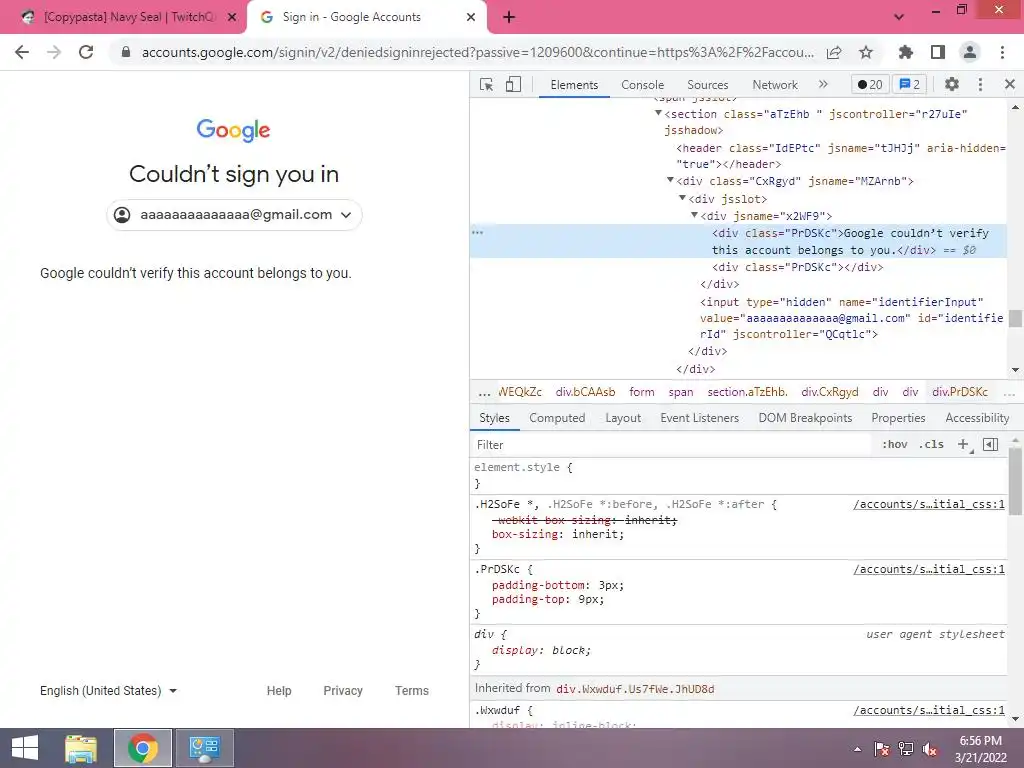
Task: Click the address bar lock icon
Action: pos(126,52)
